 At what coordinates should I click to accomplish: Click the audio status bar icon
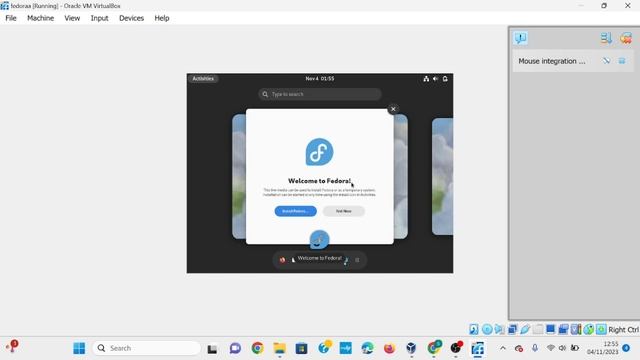500,329
